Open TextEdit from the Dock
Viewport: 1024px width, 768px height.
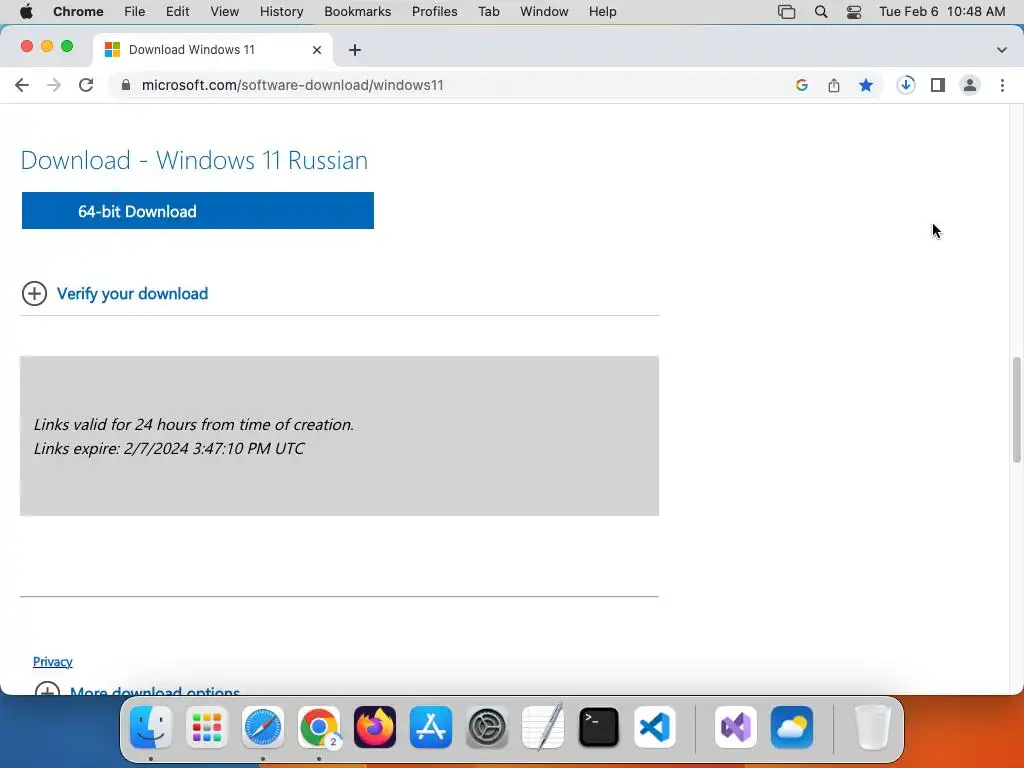click(x=543, y=727)
